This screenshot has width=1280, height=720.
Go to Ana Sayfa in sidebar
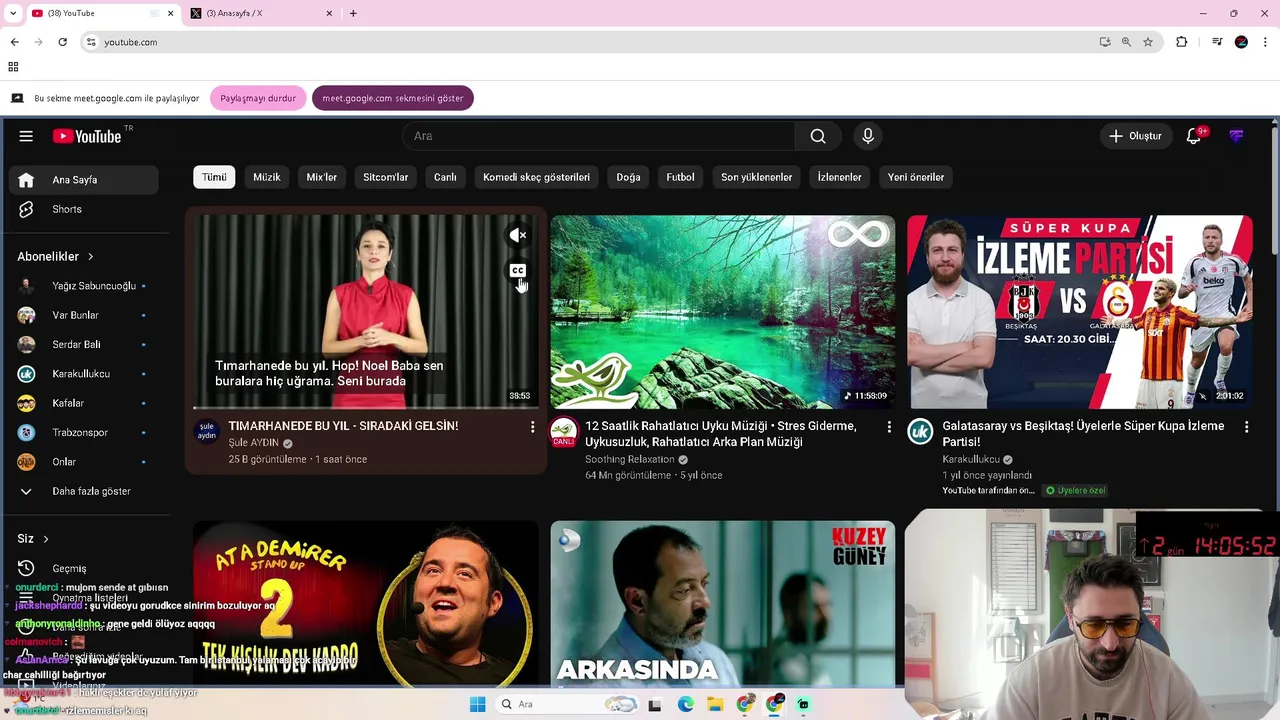coord(84,180)
